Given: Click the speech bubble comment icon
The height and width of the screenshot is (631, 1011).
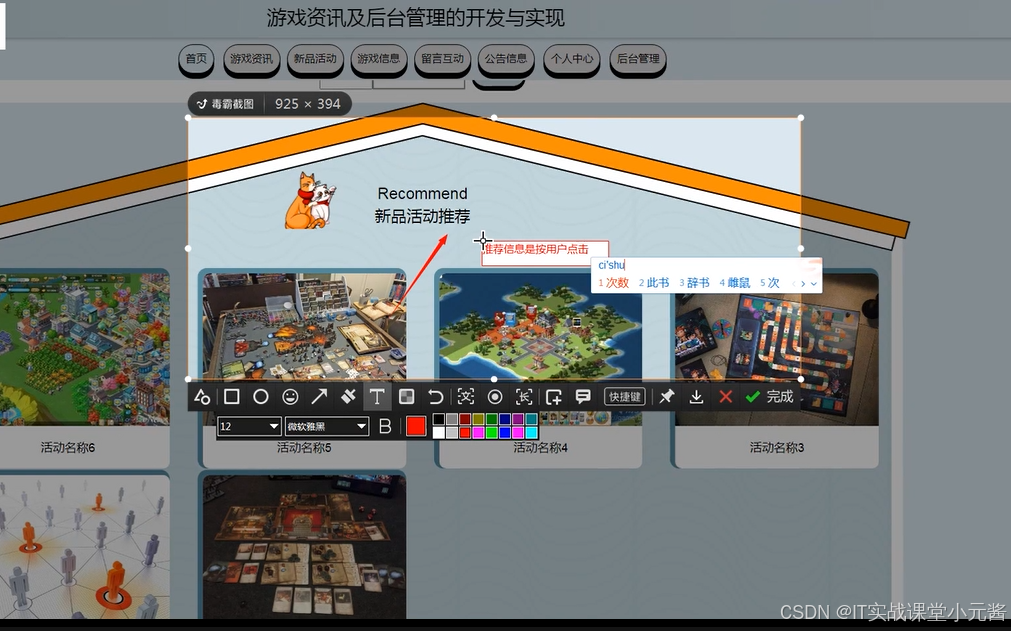Looking at the screenshot, I should pos(583,397).
